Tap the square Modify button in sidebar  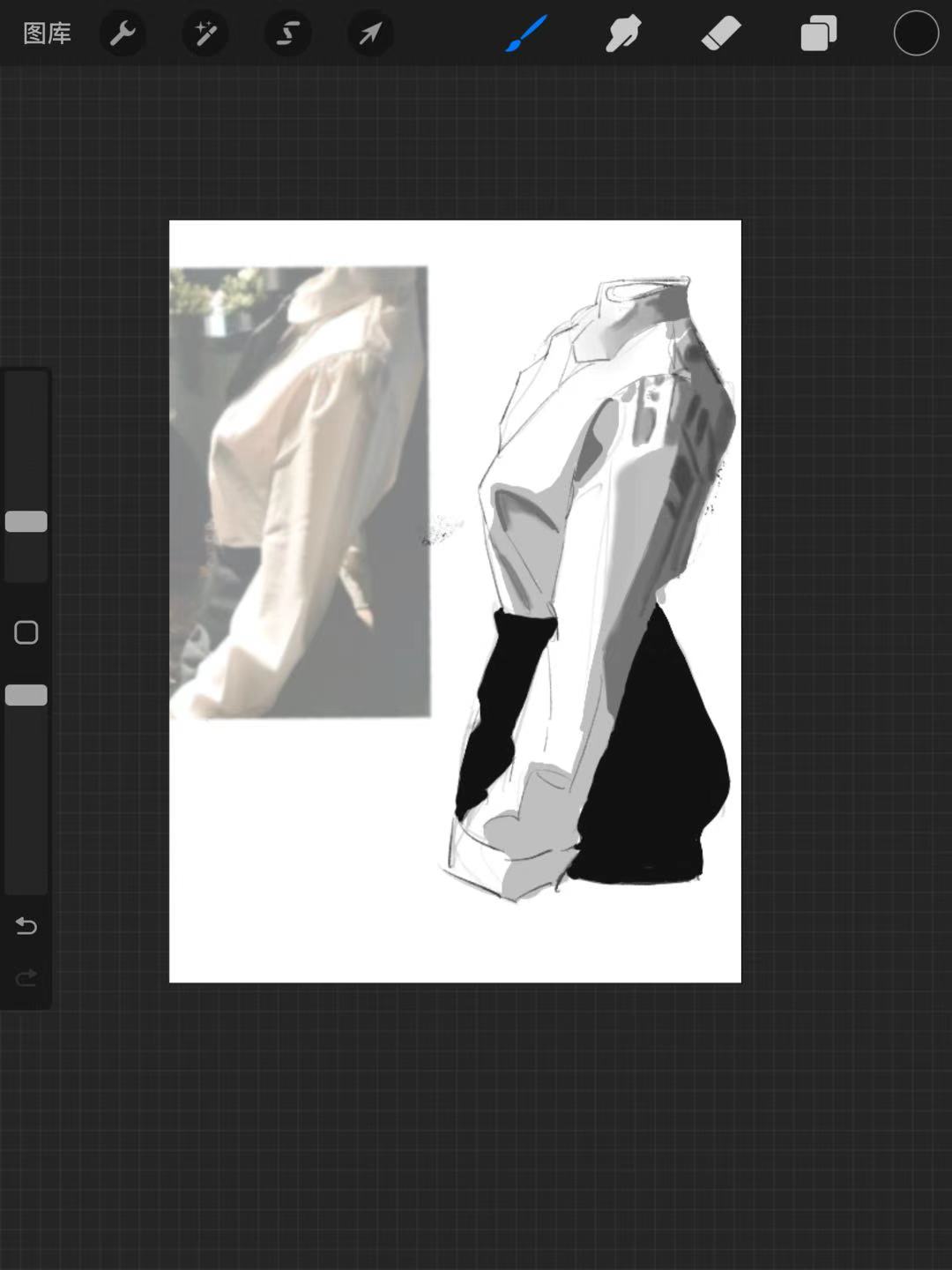26,632
